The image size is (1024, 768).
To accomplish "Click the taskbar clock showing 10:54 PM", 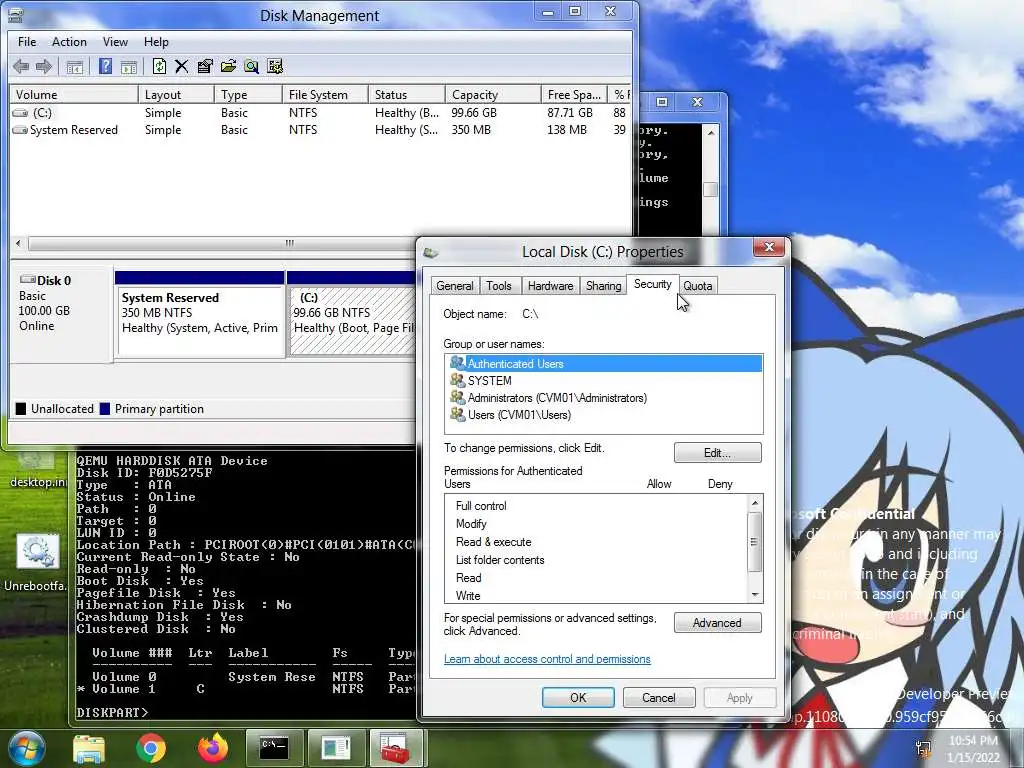I will coord(973,748).
